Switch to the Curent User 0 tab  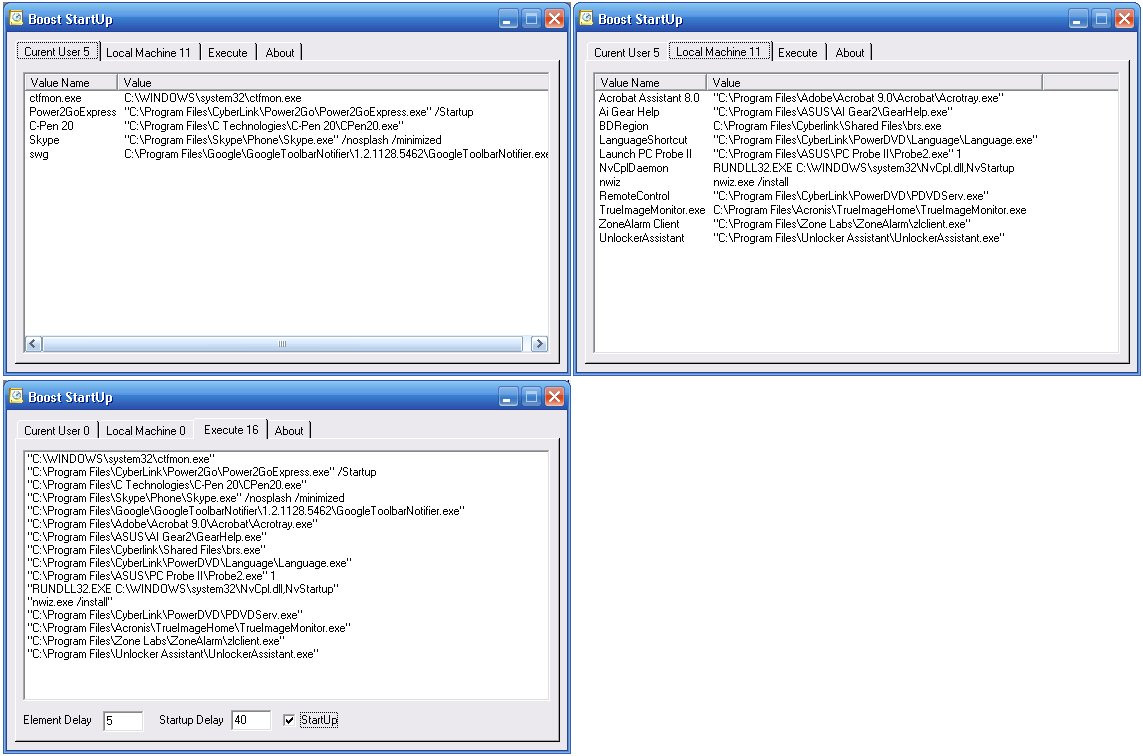click(57, 430)
